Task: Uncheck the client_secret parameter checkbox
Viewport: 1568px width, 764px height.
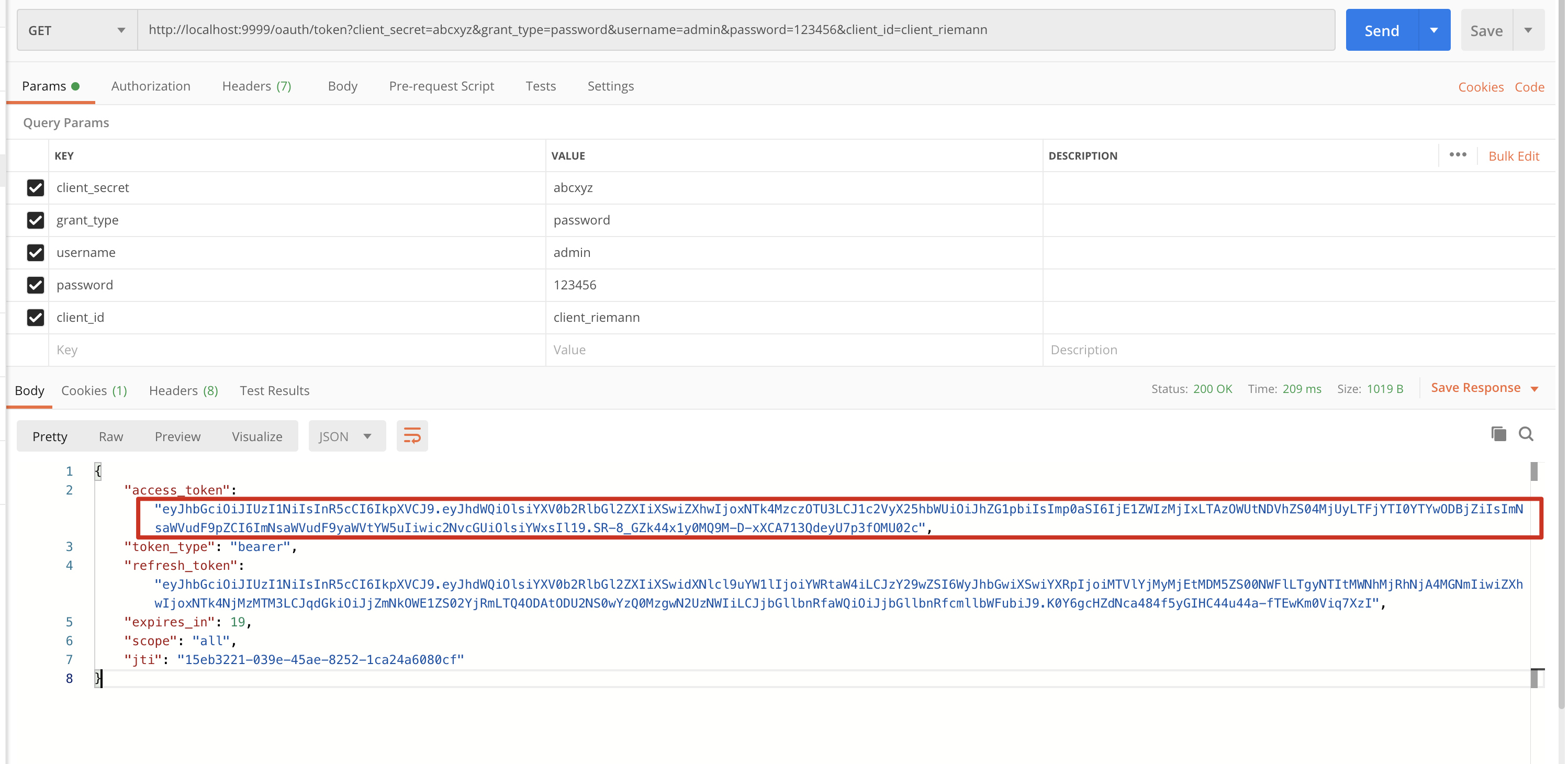Action: 35,187
